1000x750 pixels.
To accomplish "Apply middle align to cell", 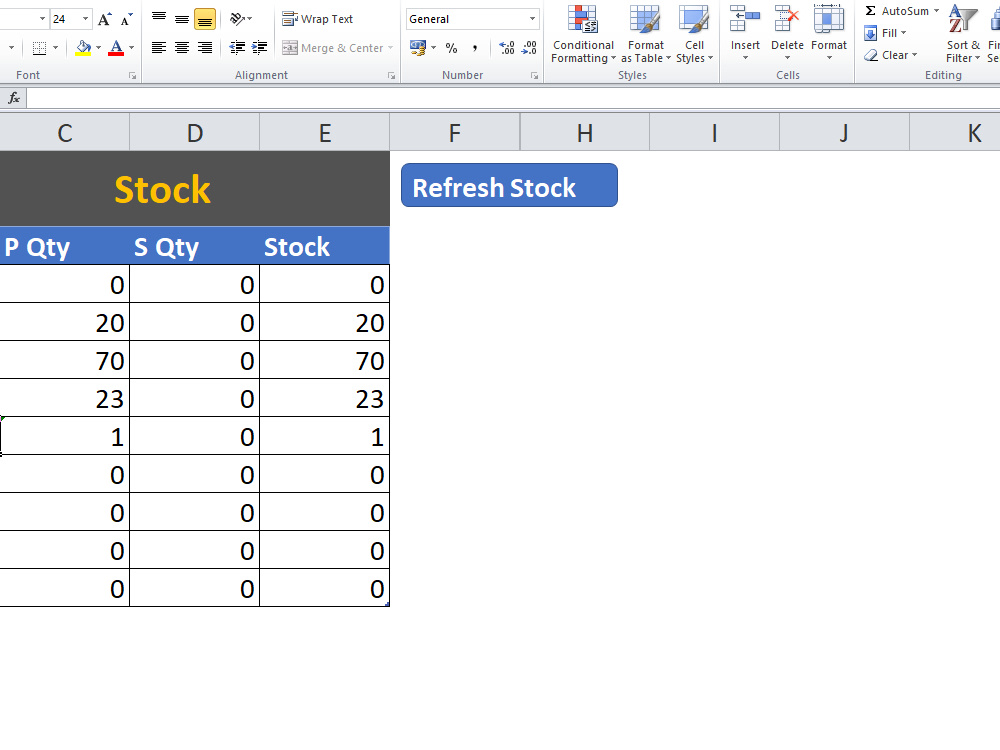I will click(182, 19).
